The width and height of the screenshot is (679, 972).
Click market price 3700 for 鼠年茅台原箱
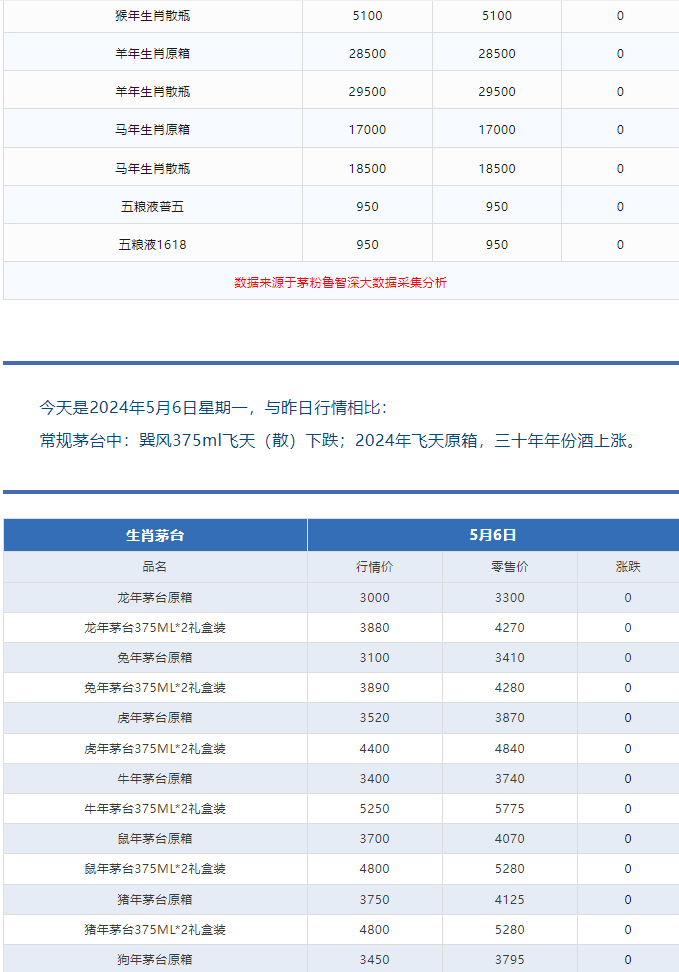click(375, 839)
